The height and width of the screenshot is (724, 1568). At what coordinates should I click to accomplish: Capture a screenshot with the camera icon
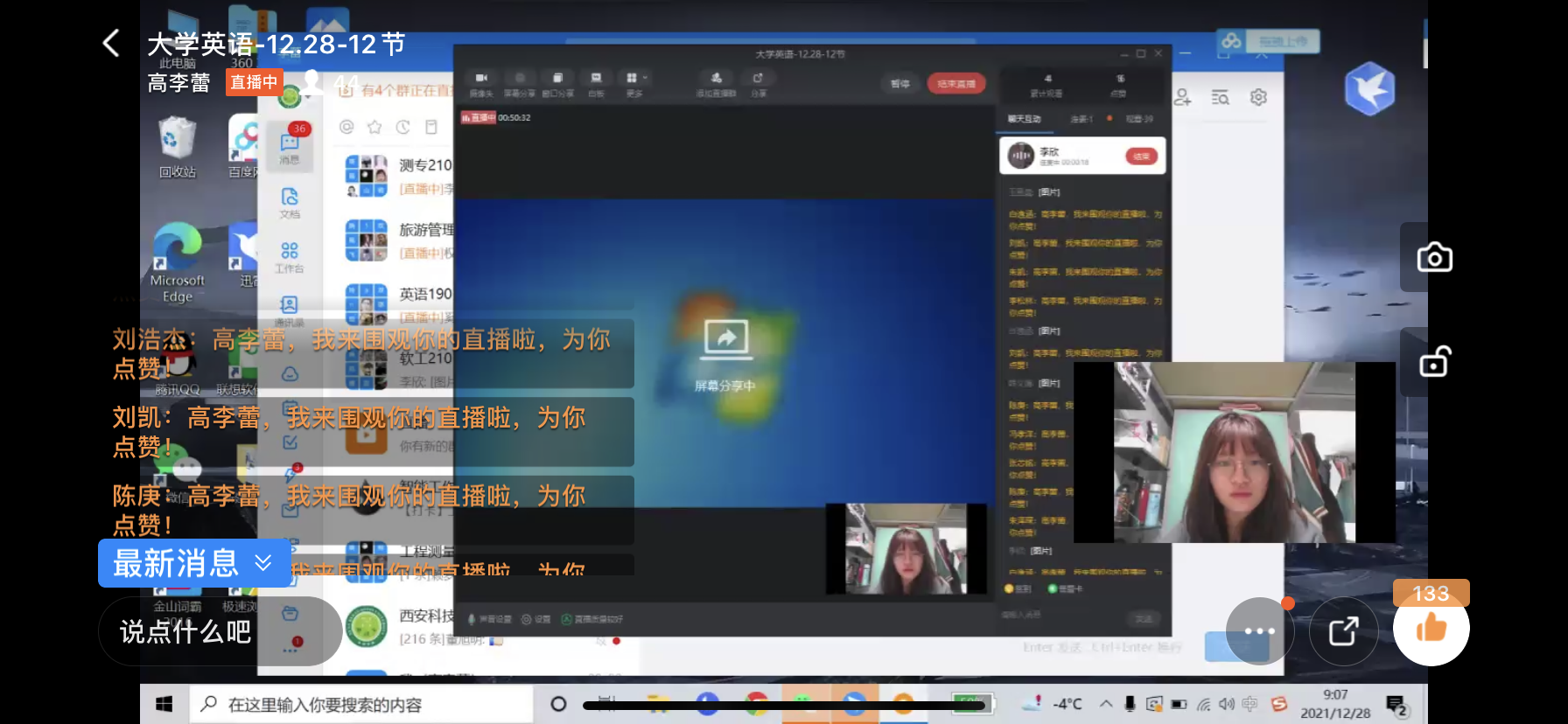pos(1434,258)
